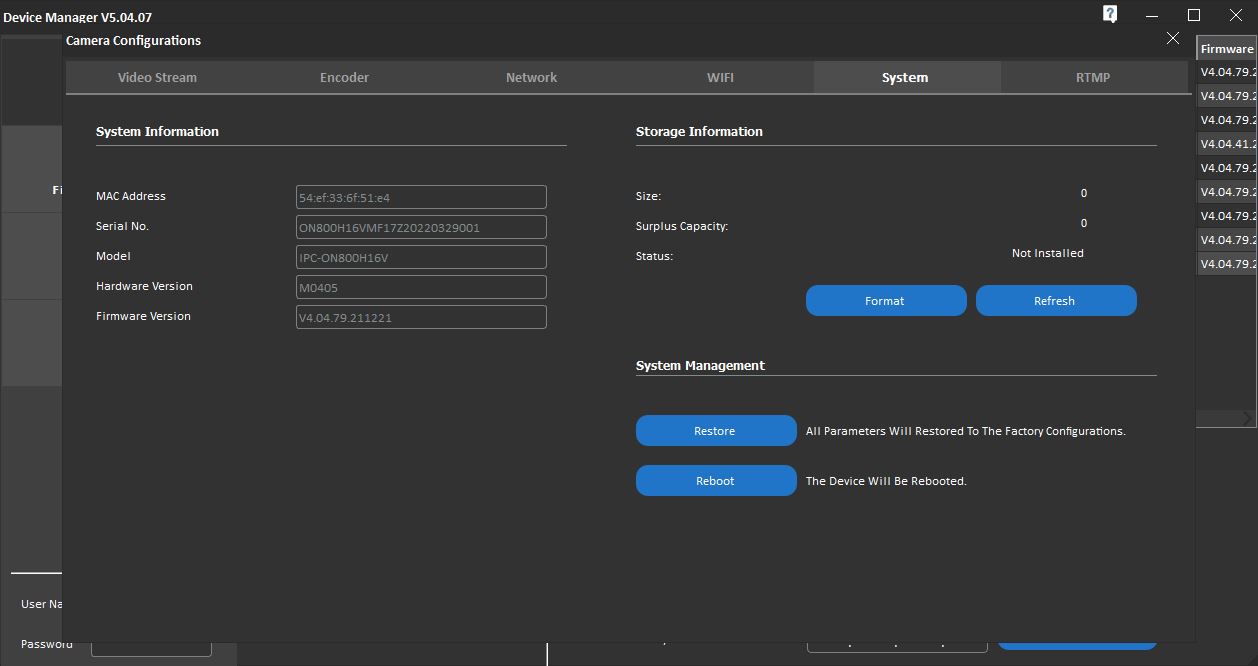Click the Storage Information heading
The image size is (1258, 666).
(x=699, y=131)
